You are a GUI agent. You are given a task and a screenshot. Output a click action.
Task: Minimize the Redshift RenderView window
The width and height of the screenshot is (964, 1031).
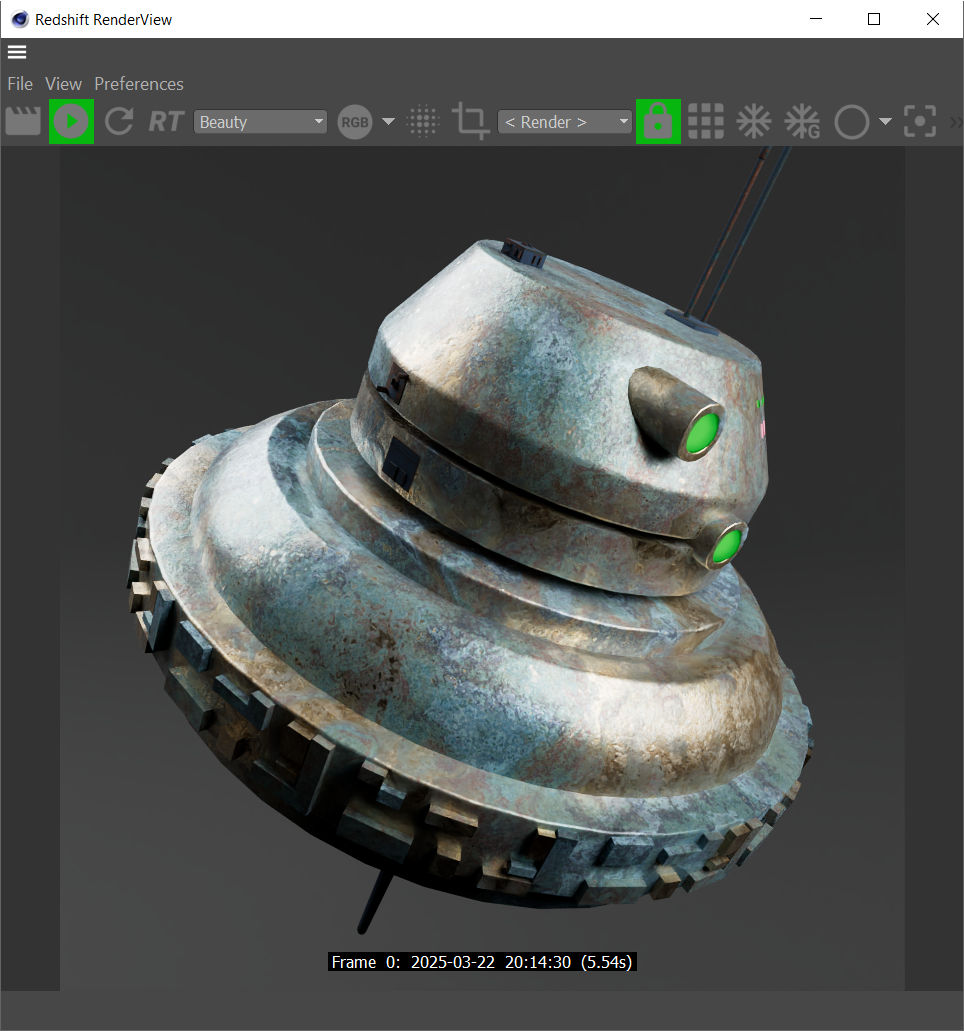coord(816,19)
